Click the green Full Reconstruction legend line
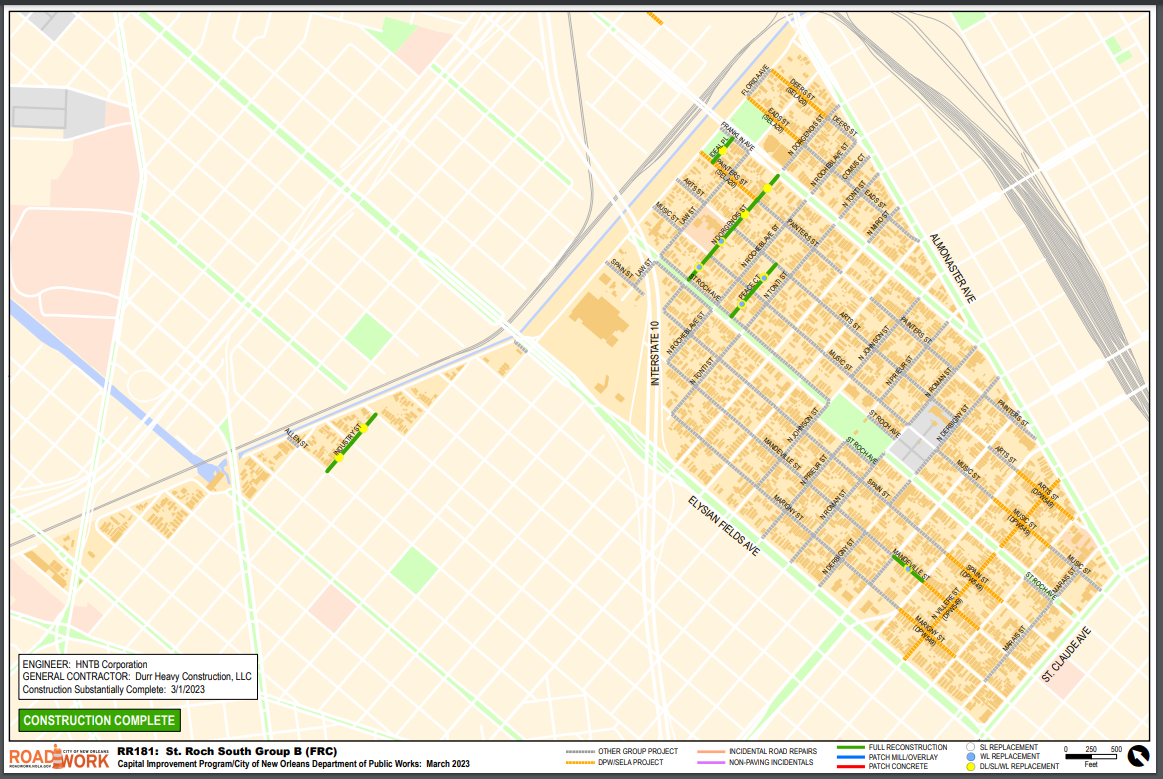 [851, 747]
